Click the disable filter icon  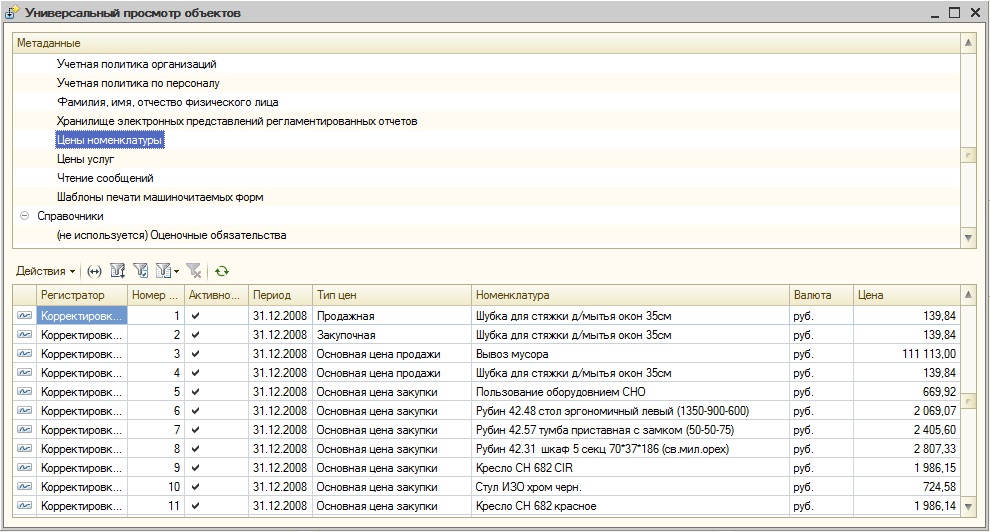click(194, 271)
